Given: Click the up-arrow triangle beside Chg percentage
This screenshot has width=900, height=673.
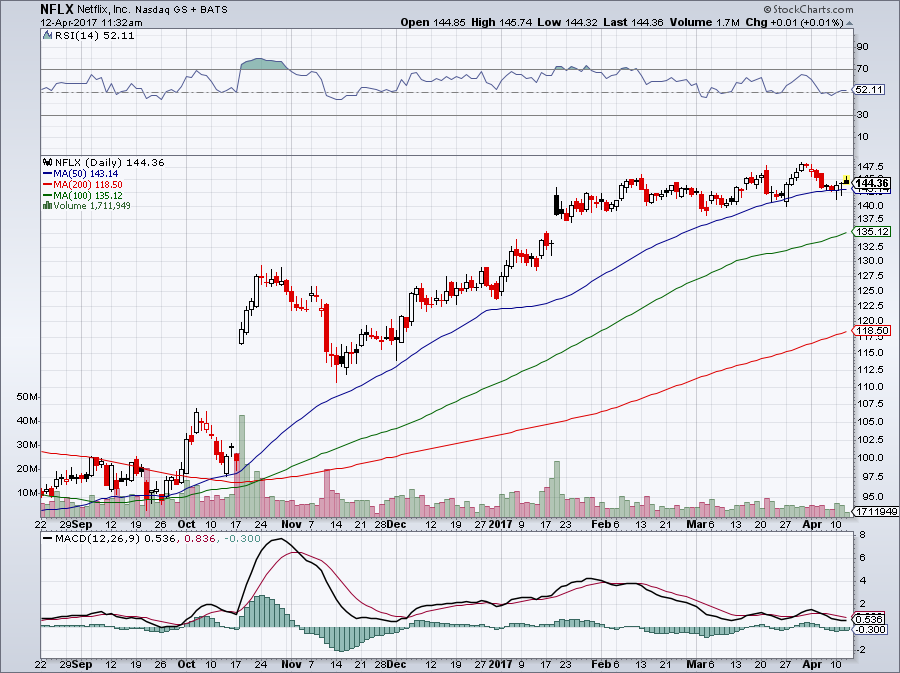Looking at the screenshot, I should pos(849,23).
